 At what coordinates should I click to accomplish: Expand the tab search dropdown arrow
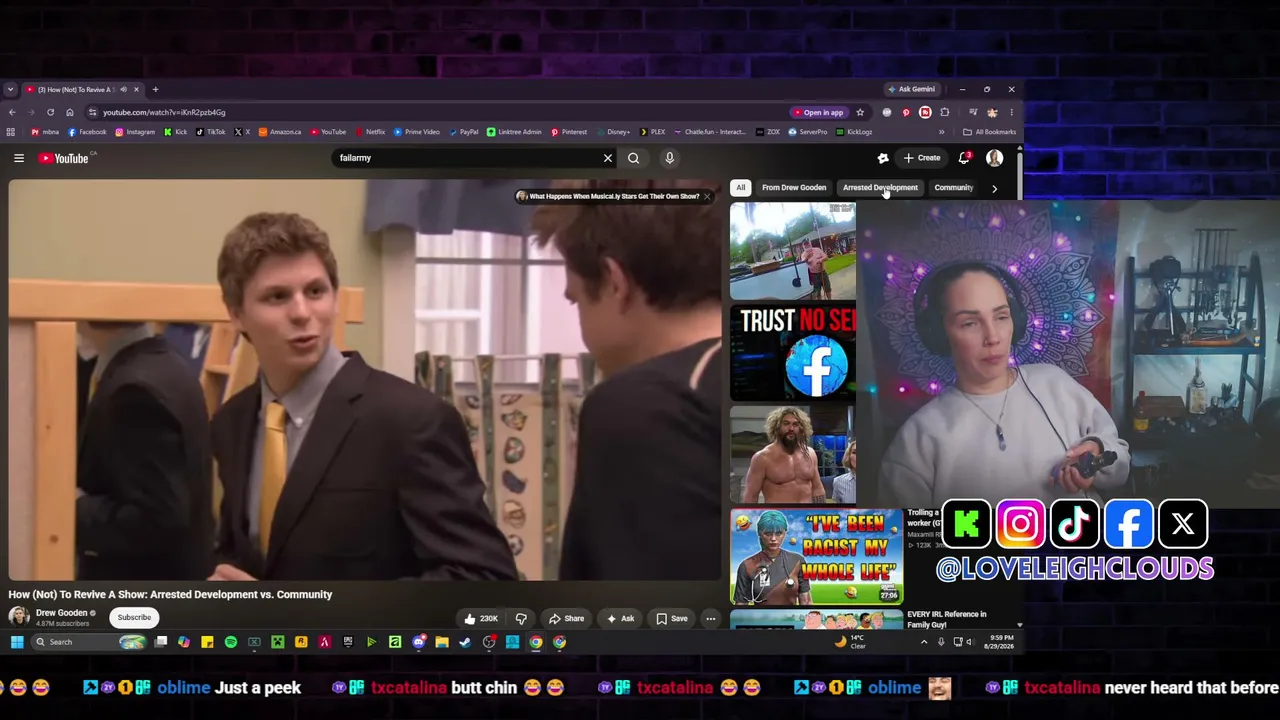[10, 89]
